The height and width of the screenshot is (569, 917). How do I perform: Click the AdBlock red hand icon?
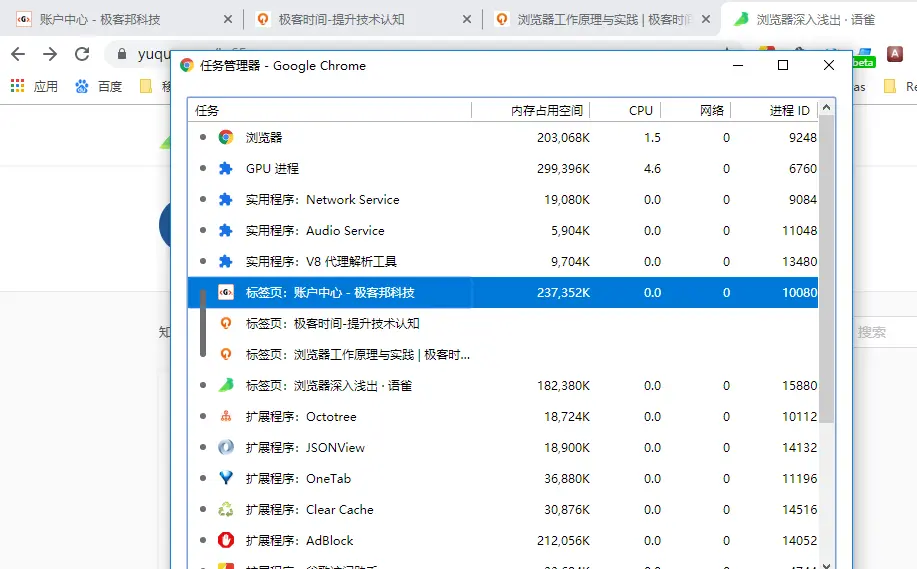click(x=226, y=540)
